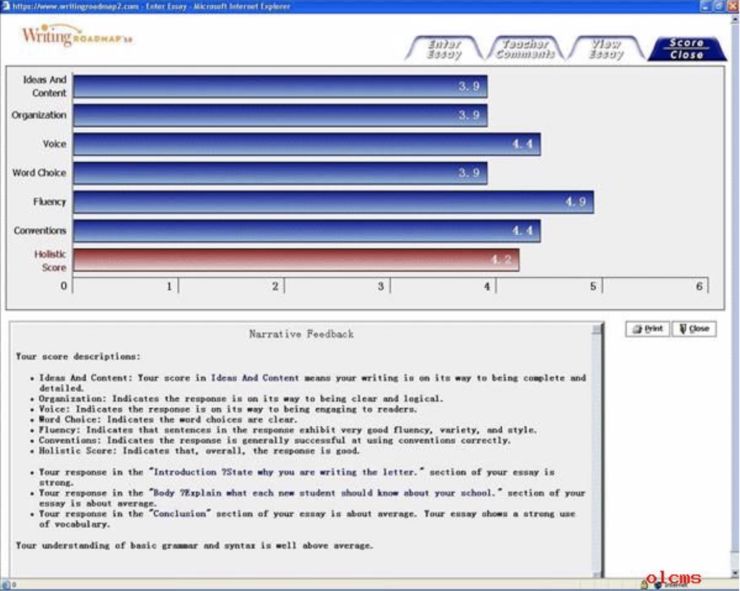The width and height of the screenshot is (740, 591).
Task: Click the Holistic Score axis label
Action: [50, 261]
